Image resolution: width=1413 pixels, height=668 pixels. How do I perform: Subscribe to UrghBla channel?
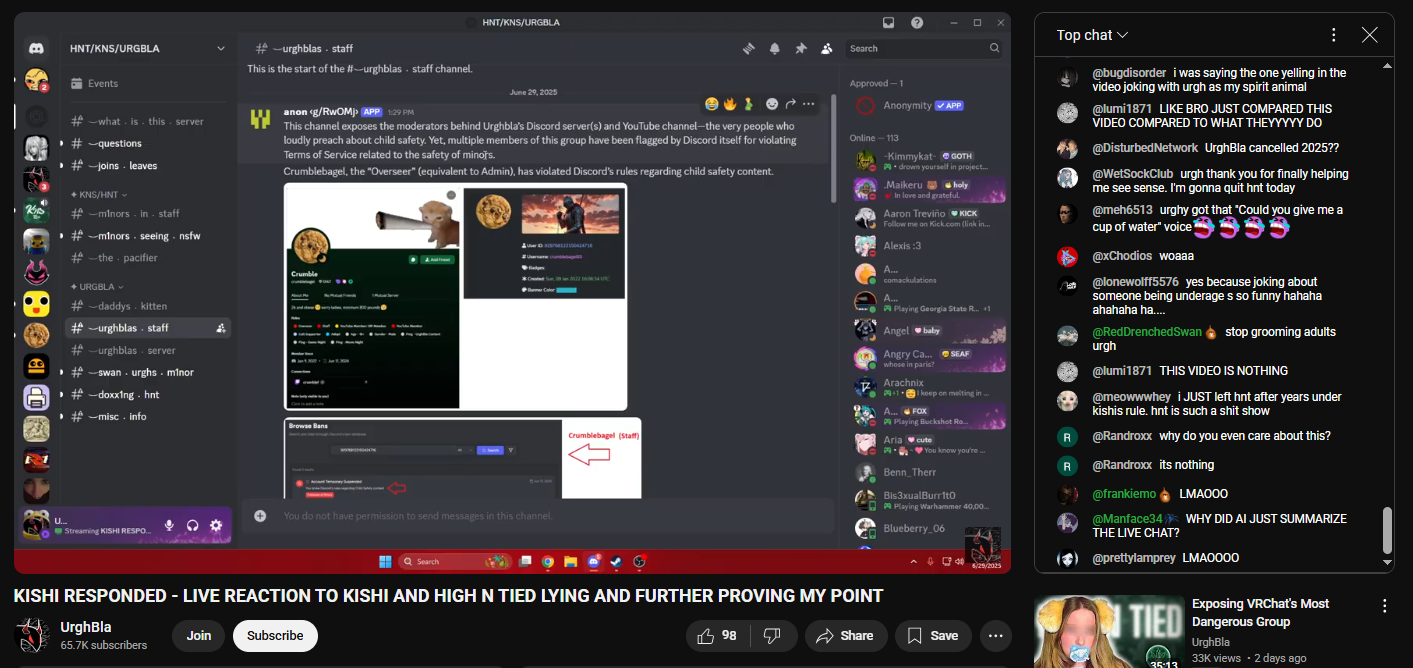coord(275,636)
